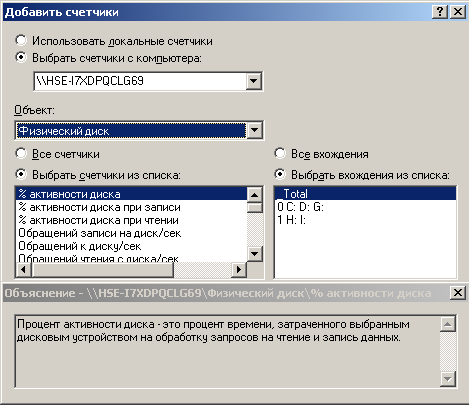Screen dimensions: 469x405
Task: Open the computer name dropdown arrow
Action: 254,81
